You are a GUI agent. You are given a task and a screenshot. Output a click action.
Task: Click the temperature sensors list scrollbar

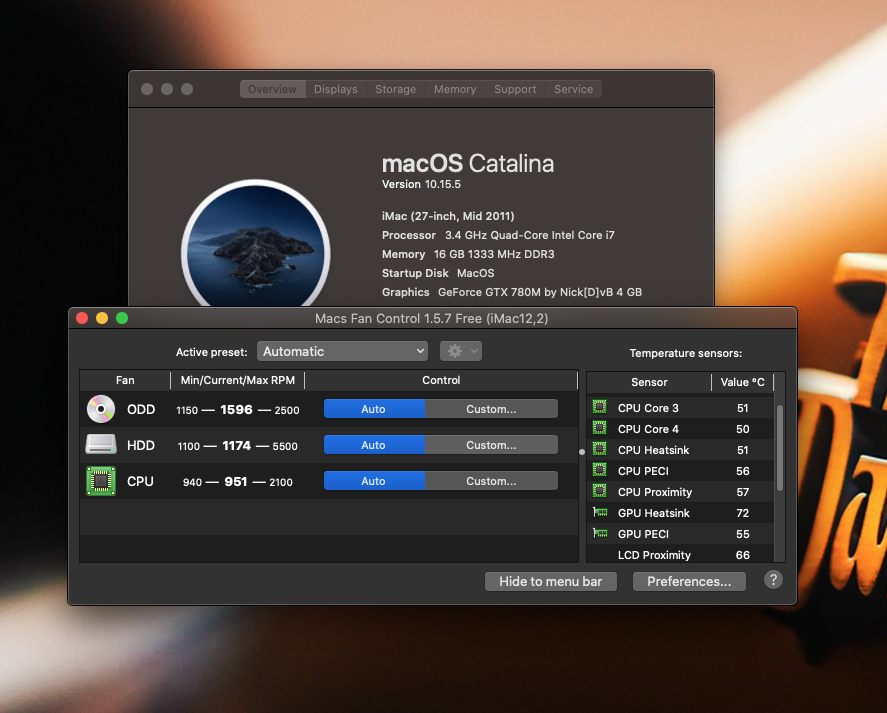[x=780, y=448]
